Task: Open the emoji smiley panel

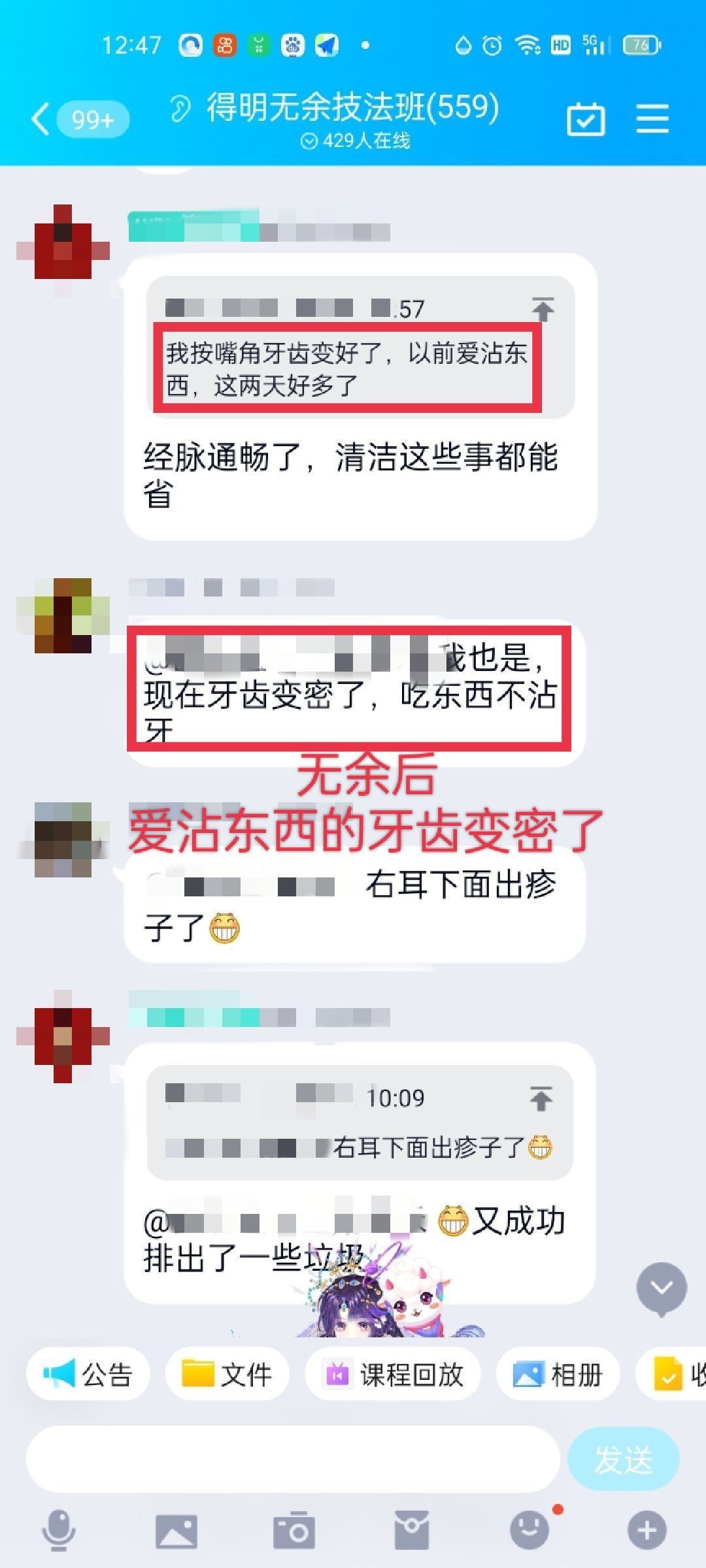Action: 529,1529
